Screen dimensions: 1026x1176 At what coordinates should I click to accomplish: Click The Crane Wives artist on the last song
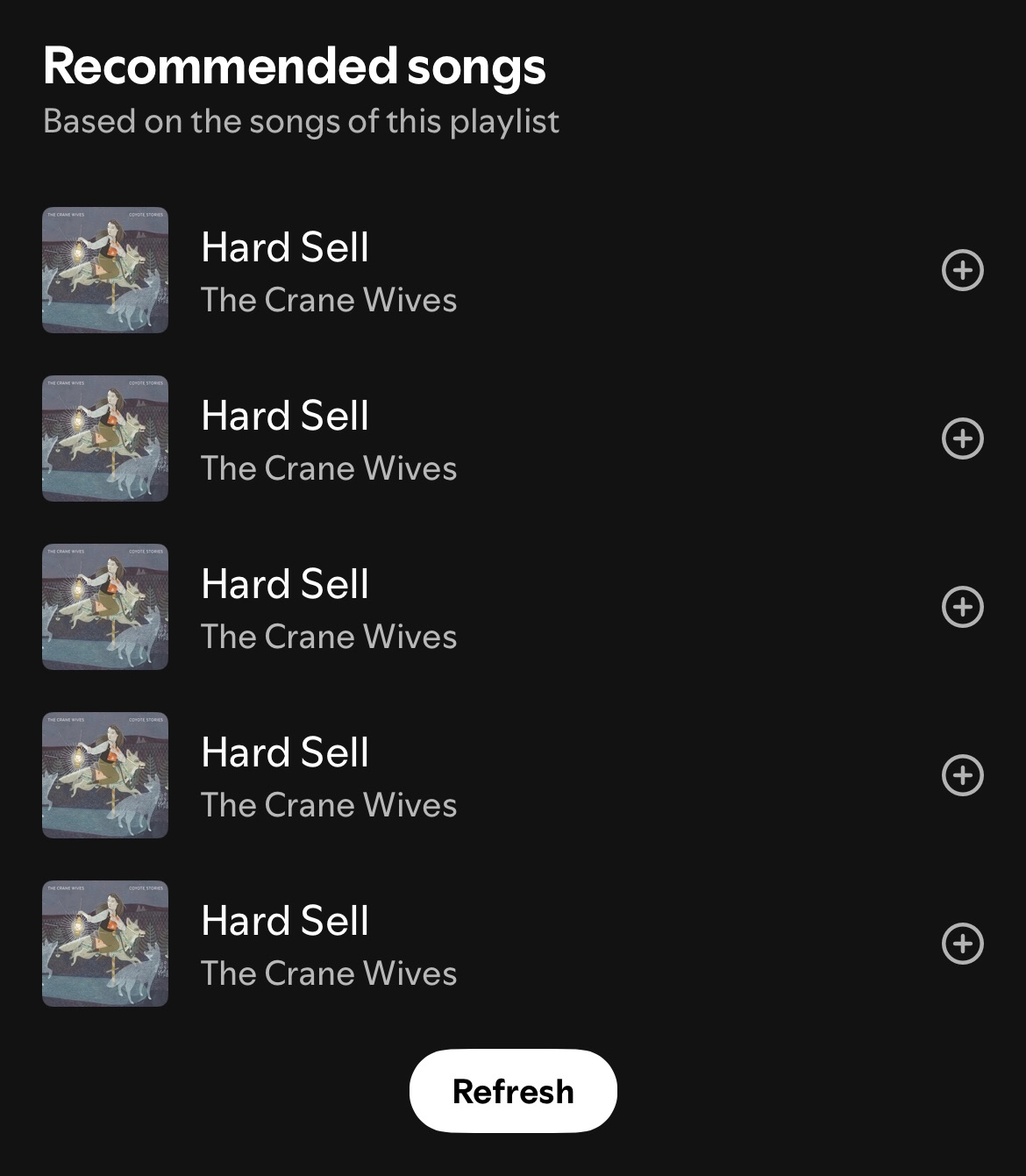(x=329, y=973)
